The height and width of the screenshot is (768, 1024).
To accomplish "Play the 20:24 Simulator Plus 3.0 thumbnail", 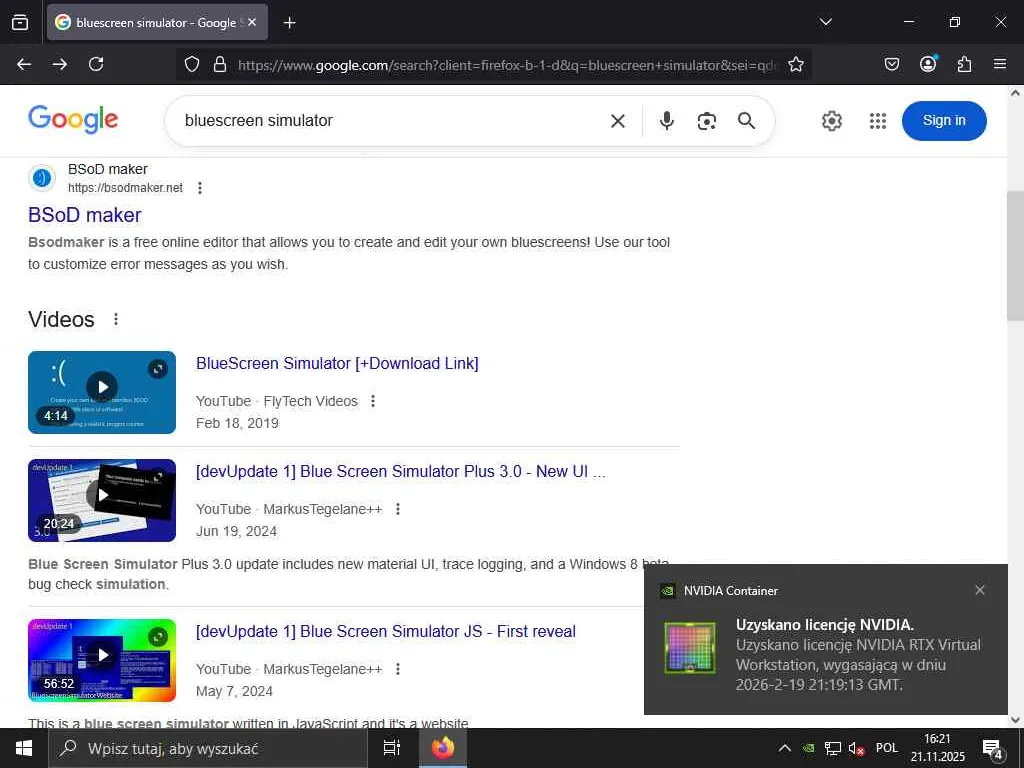I will pyautogui.click(x=102, y=500).
